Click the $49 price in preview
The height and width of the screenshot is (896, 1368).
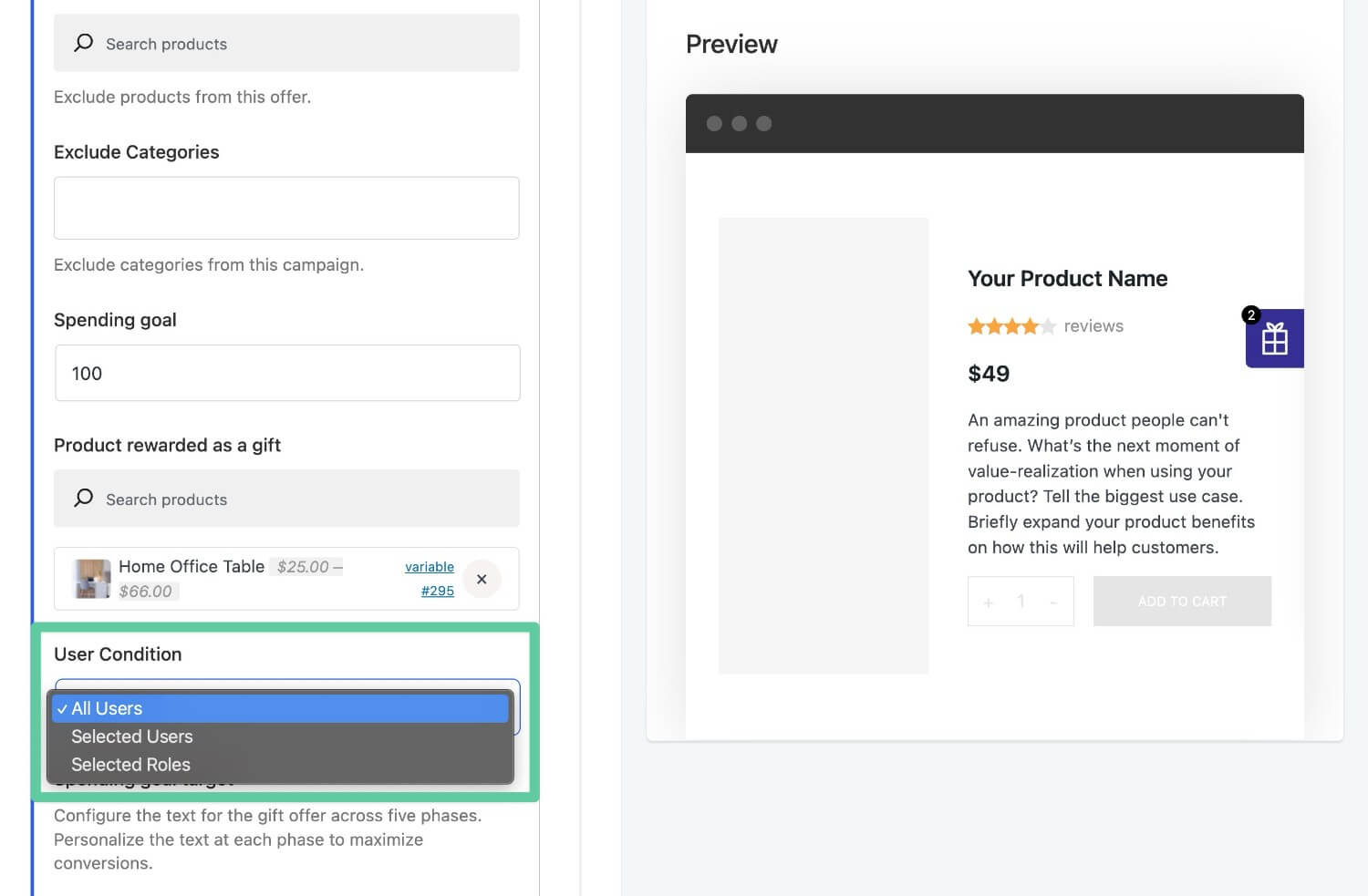click(x=989, y=374)
